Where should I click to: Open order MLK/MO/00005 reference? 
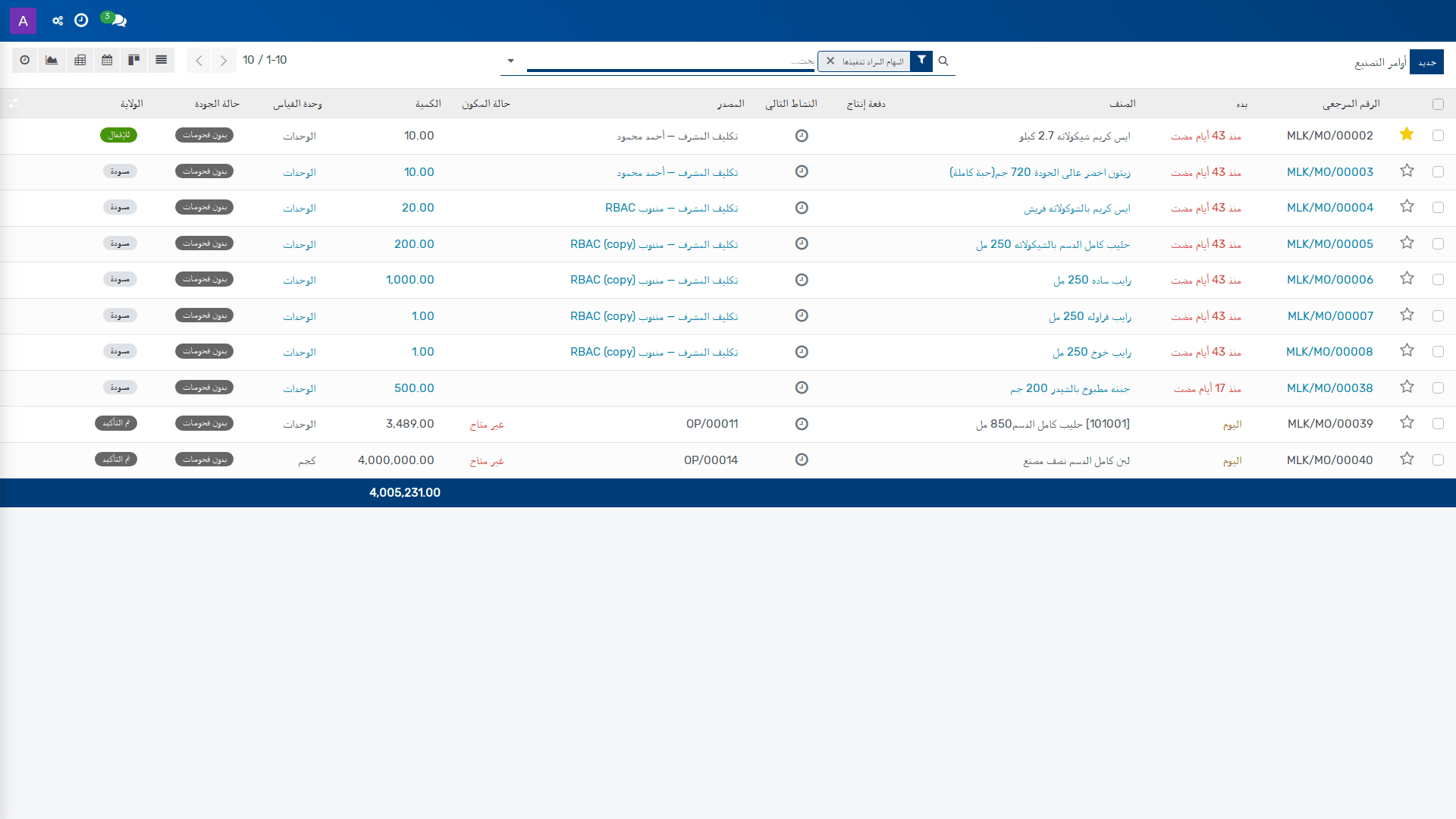pyautogui.click(x=1330, y=244)
